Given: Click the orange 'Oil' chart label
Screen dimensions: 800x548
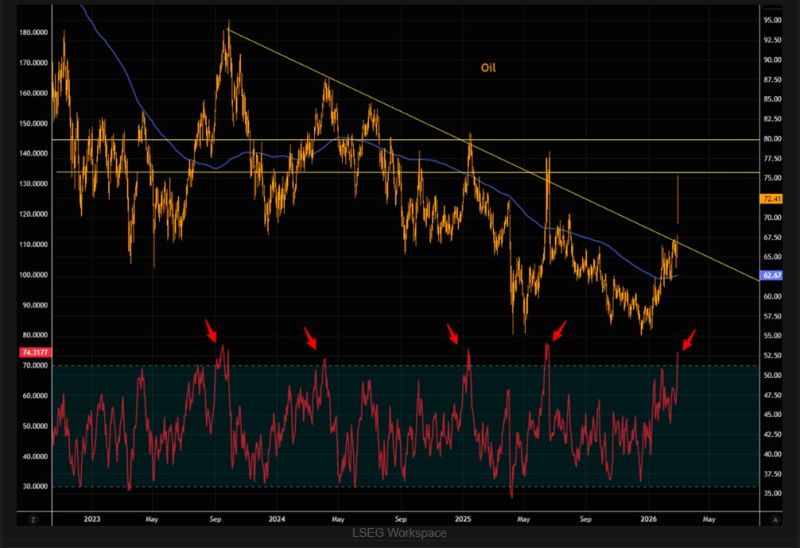Looking at the screenshot, I should coord(488,68).
